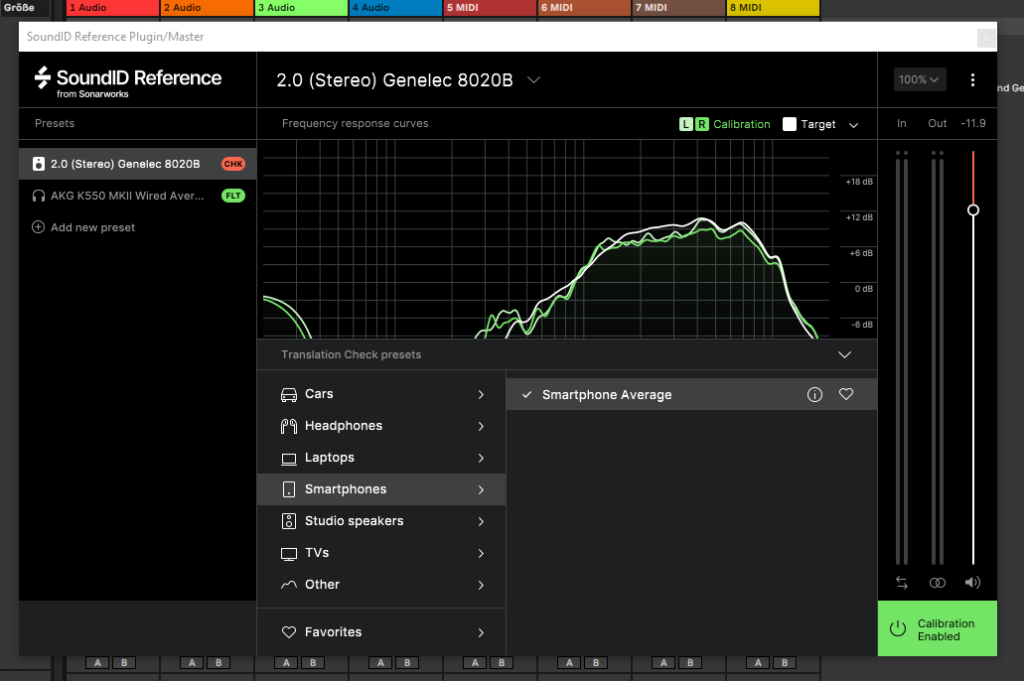Viewport: 1024px width, 681px height.
Task: Toggle the L channel calibration curve
Action: (x=686, y=124)
